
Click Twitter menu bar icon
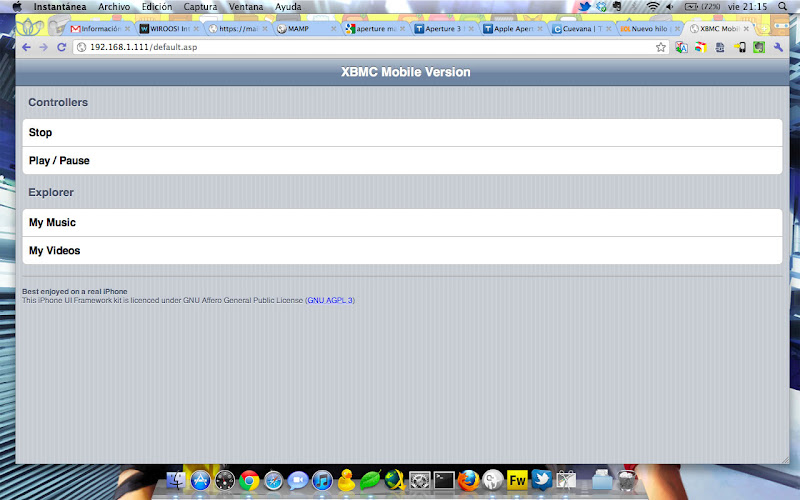pos(584,7)
